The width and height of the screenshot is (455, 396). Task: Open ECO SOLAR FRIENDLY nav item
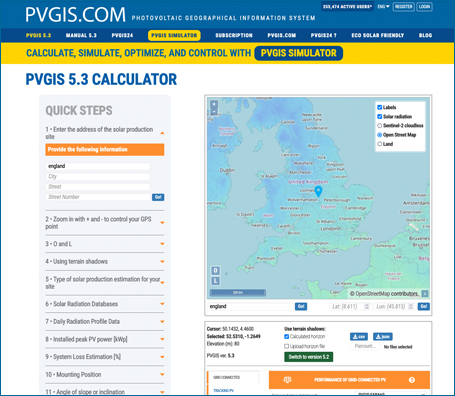pos(378,35)
